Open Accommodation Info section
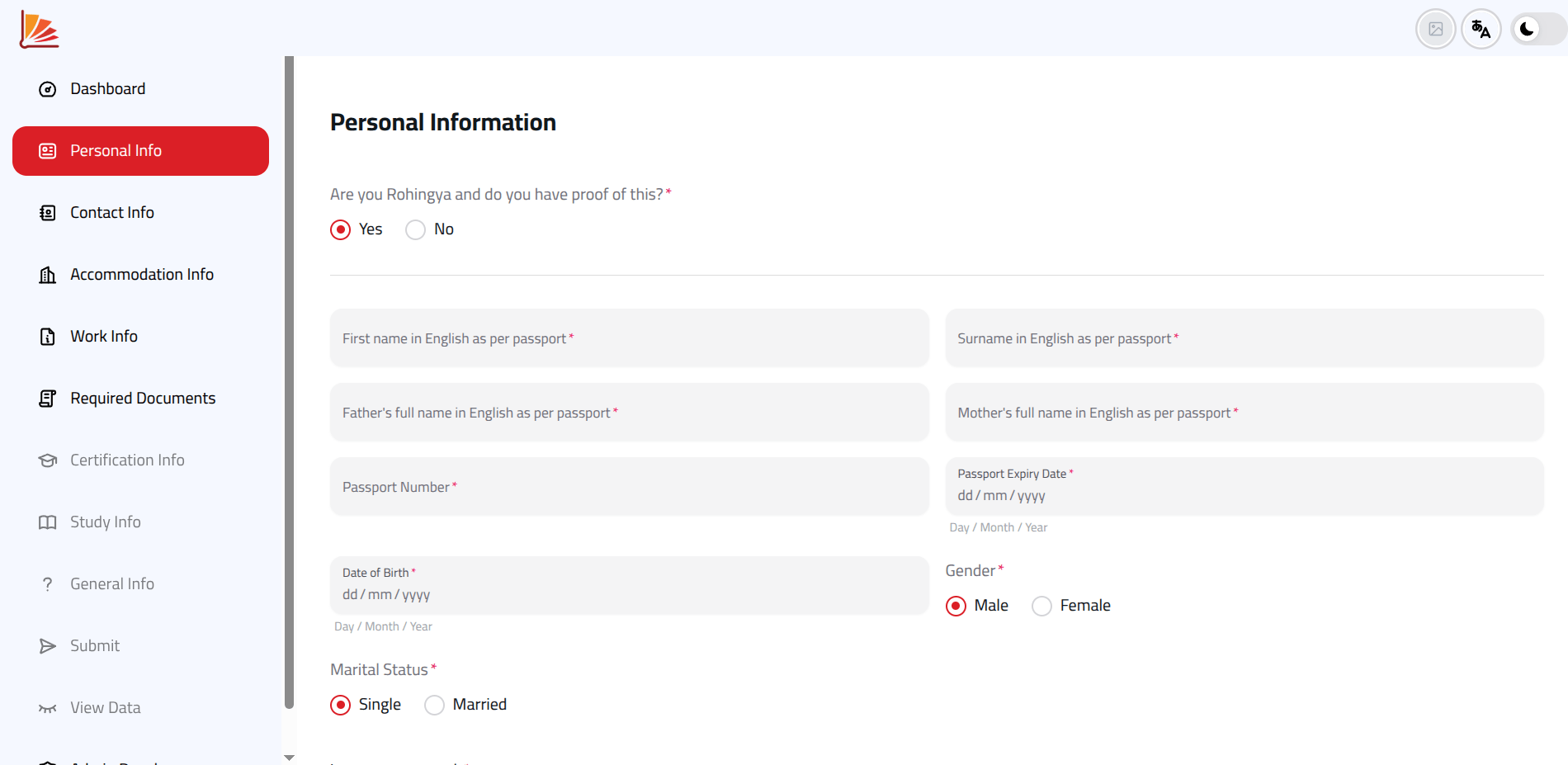The height and width of the screenshot is (765, 1568). [140, 275]
